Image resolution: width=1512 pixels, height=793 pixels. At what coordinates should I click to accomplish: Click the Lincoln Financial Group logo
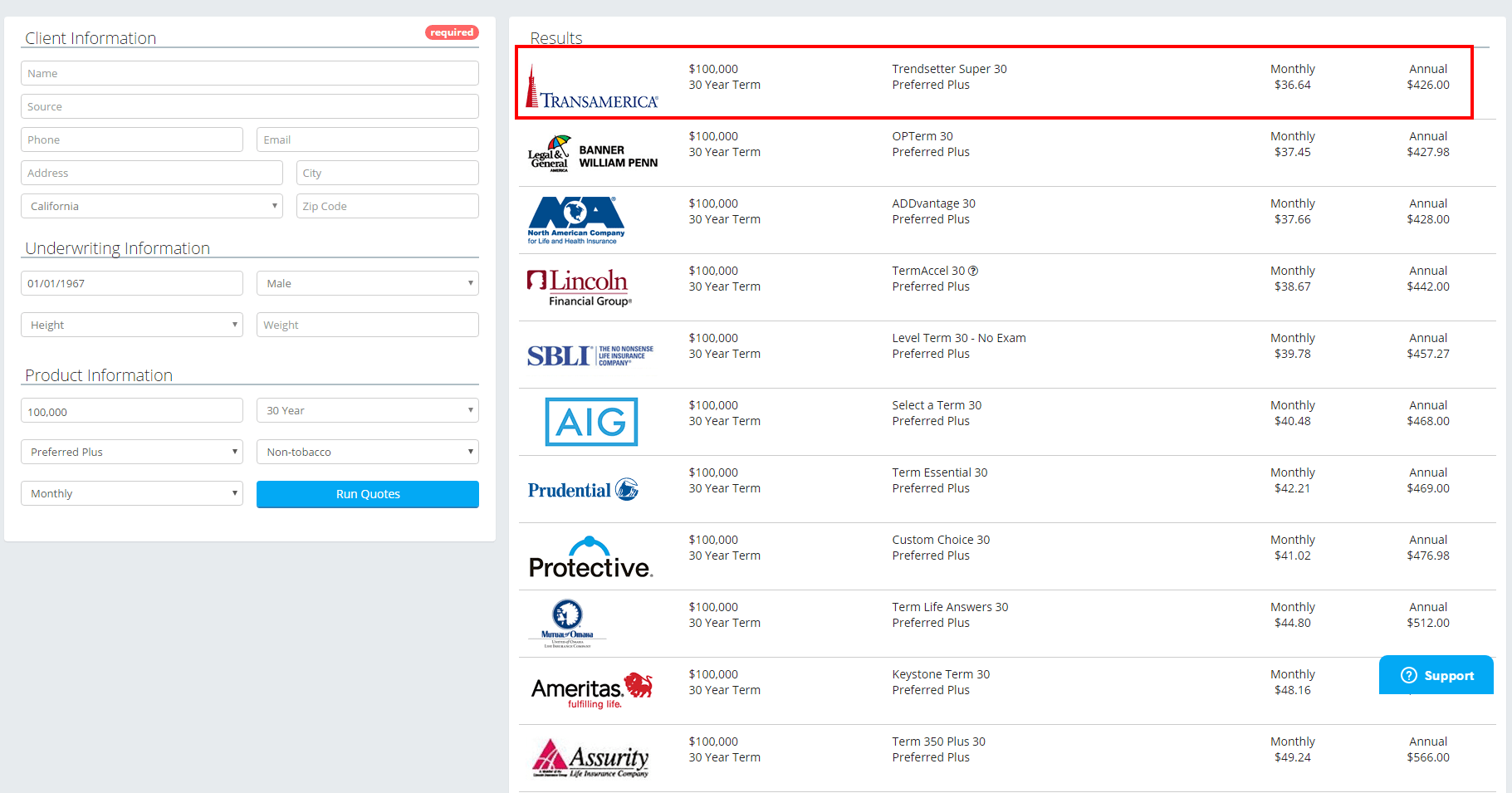coord(580,287)
